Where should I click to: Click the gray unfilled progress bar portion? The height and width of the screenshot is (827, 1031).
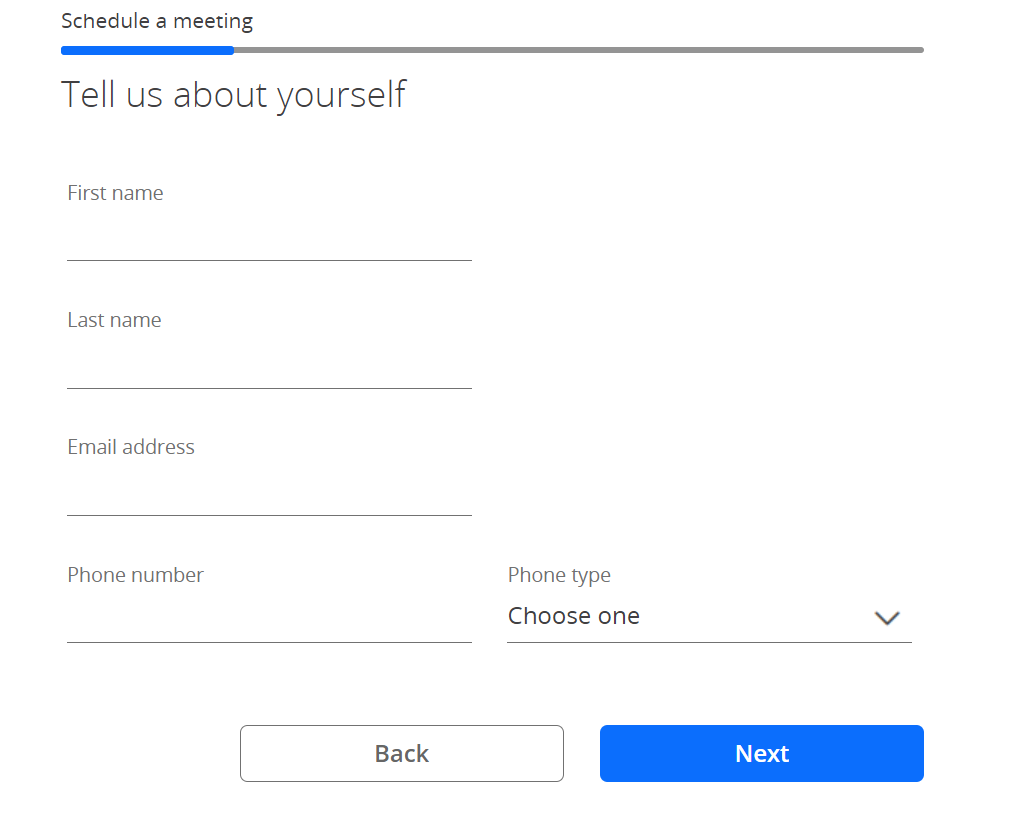(x=579, y=50)
